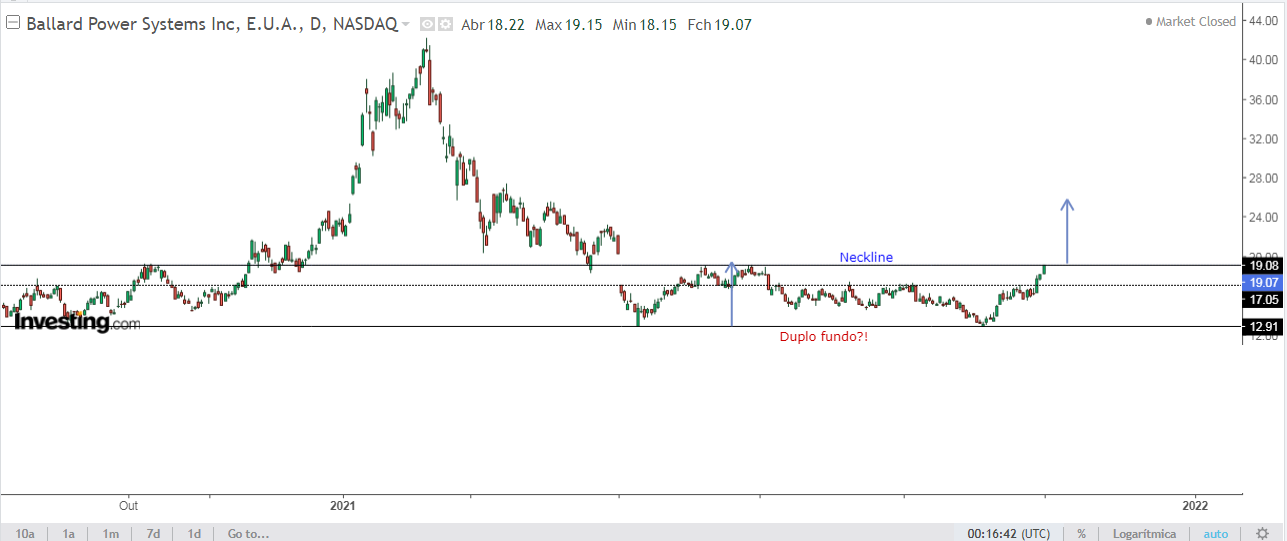Toggle the Logarítmica scale
The height and width of the screenshot is (541, 1287).
[1147, 533]
